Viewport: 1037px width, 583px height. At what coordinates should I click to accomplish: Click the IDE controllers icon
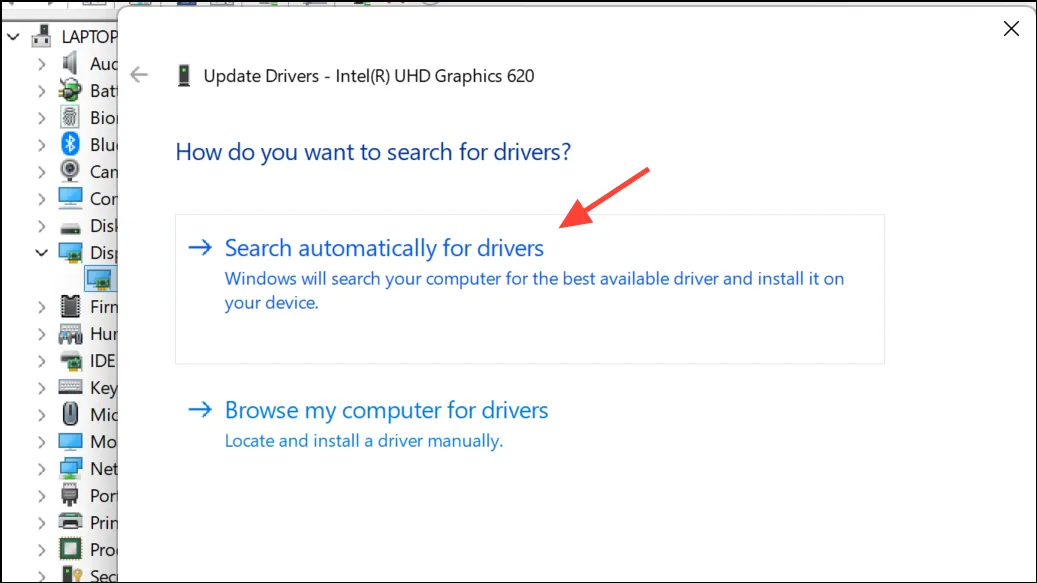(x=70, y=361)
